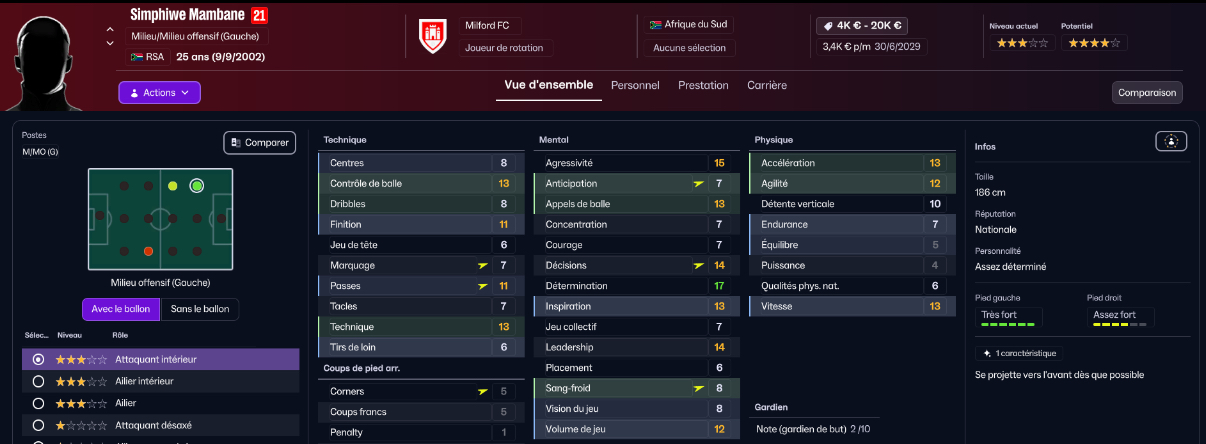
Task: Click the up chevron next to the player name
Action: click(x=110, y=29)
